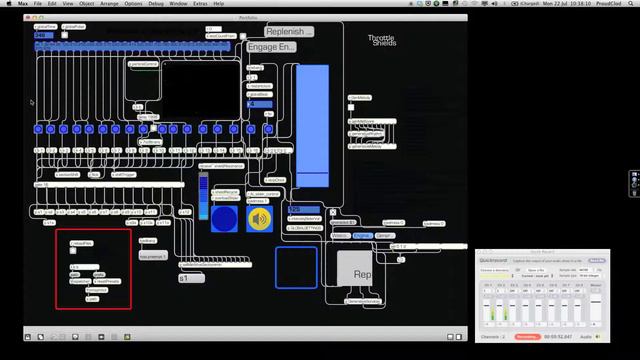Screen dimensions: 640x360
Task: Toggle the checkbox next to number 348
Action: pos(64,35)
